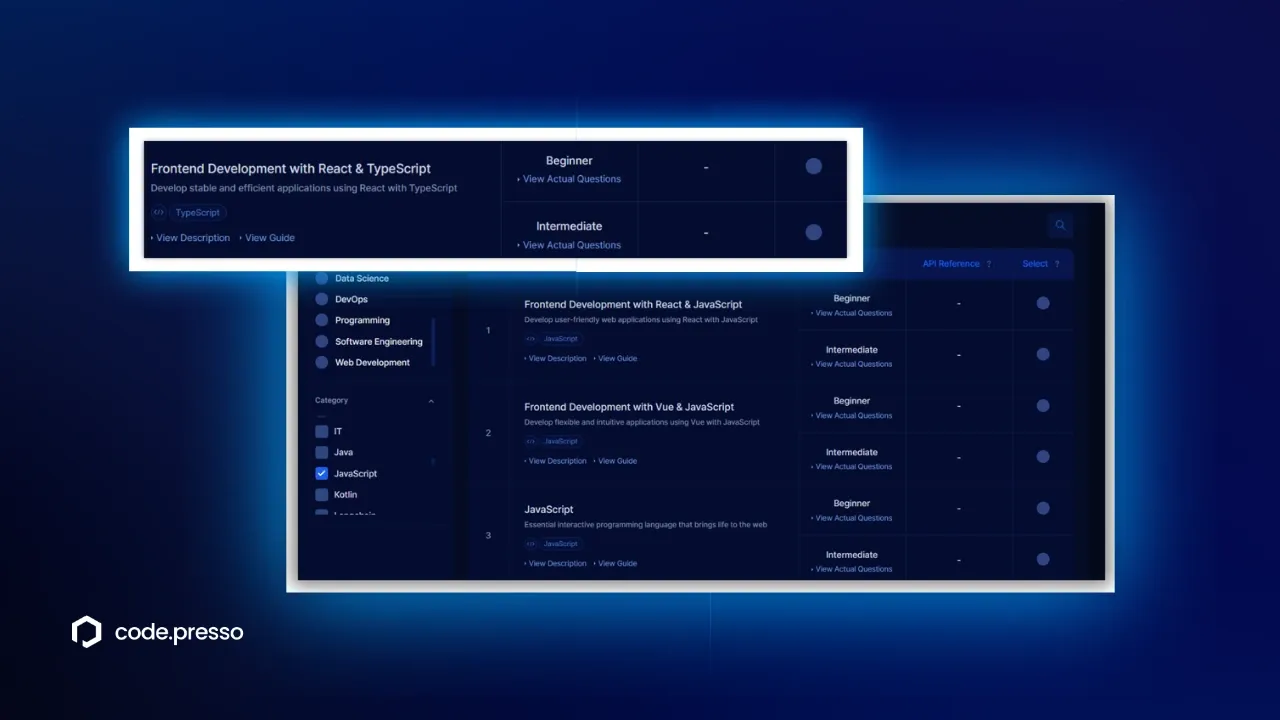
Task: Expand View Actual Questions for Vue Beginner
Action: (853, 416)
